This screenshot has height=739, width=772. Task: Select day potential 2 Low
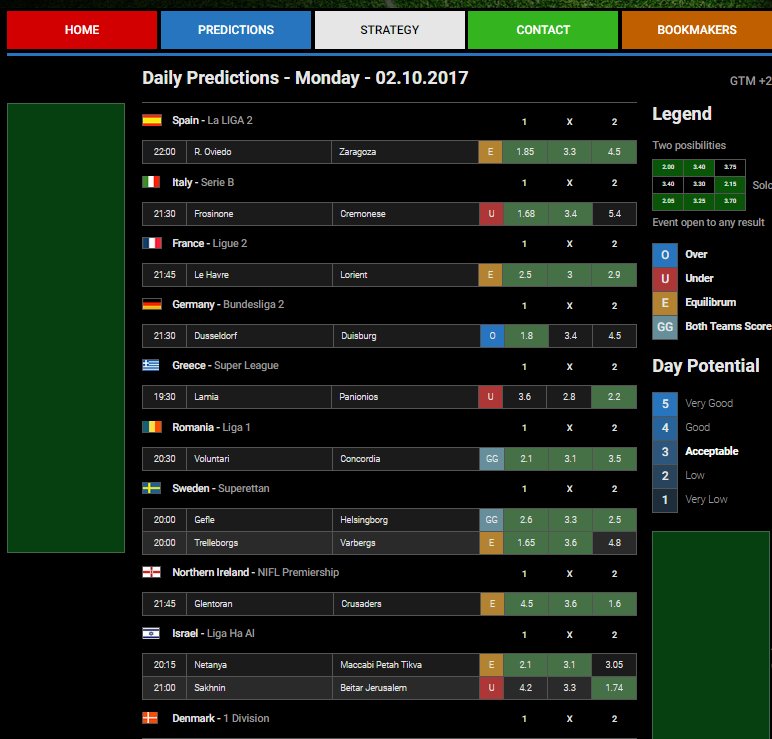(x=665, y=476)
